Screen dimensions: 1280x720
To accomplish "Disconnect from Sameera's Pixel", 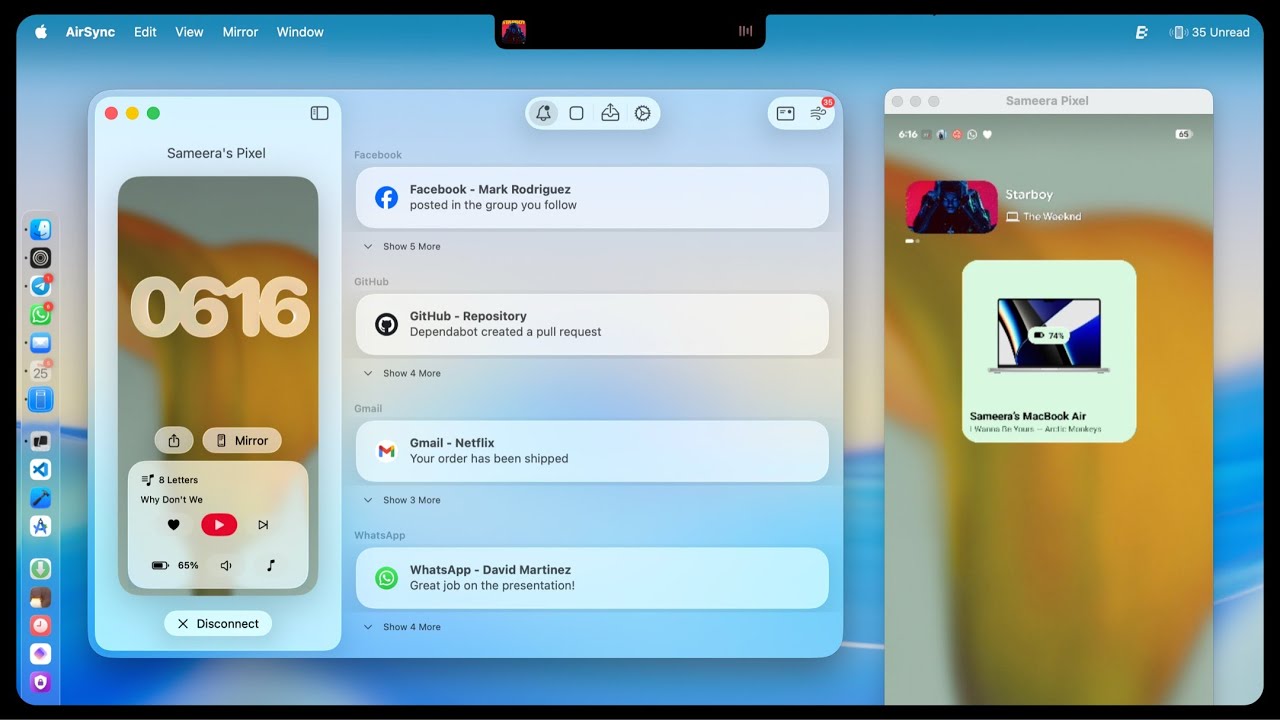I will pos(218,623).
